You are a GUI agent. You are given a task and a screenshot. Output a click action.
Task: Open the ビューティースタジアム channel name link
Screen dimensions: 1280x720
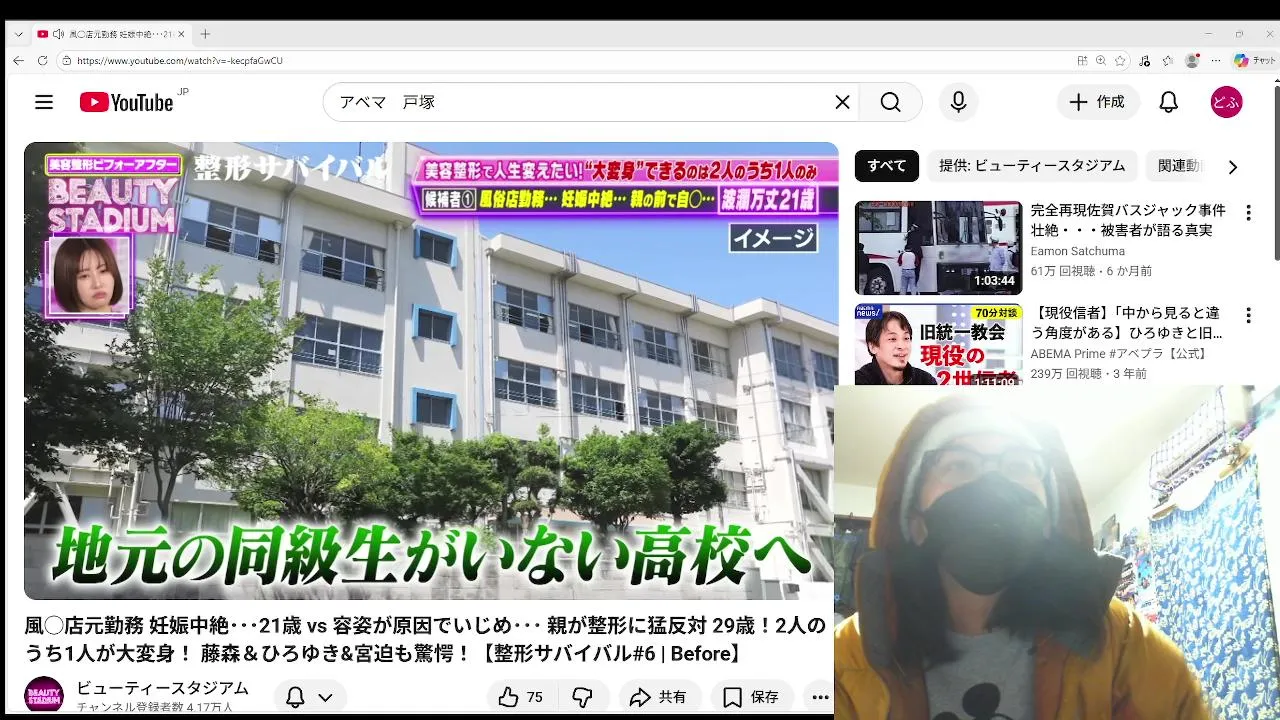[x=162, y=688]
